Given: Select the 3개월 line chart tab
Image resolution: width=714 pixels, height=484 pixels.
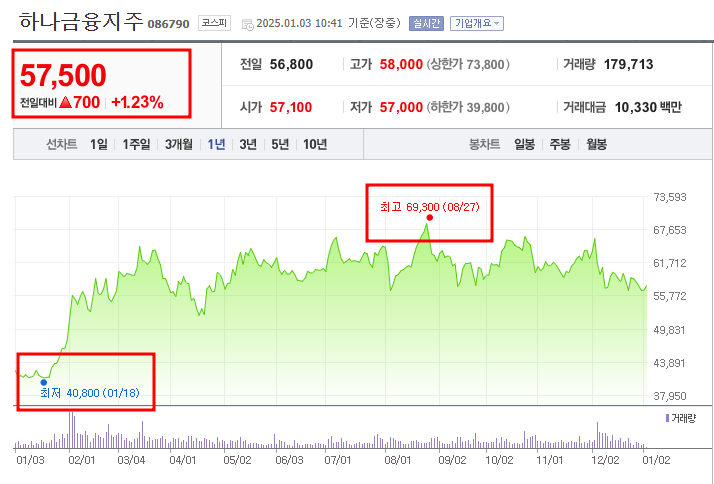Looking at the screenshot, I should pyautogui.click(x=178, y=144).
